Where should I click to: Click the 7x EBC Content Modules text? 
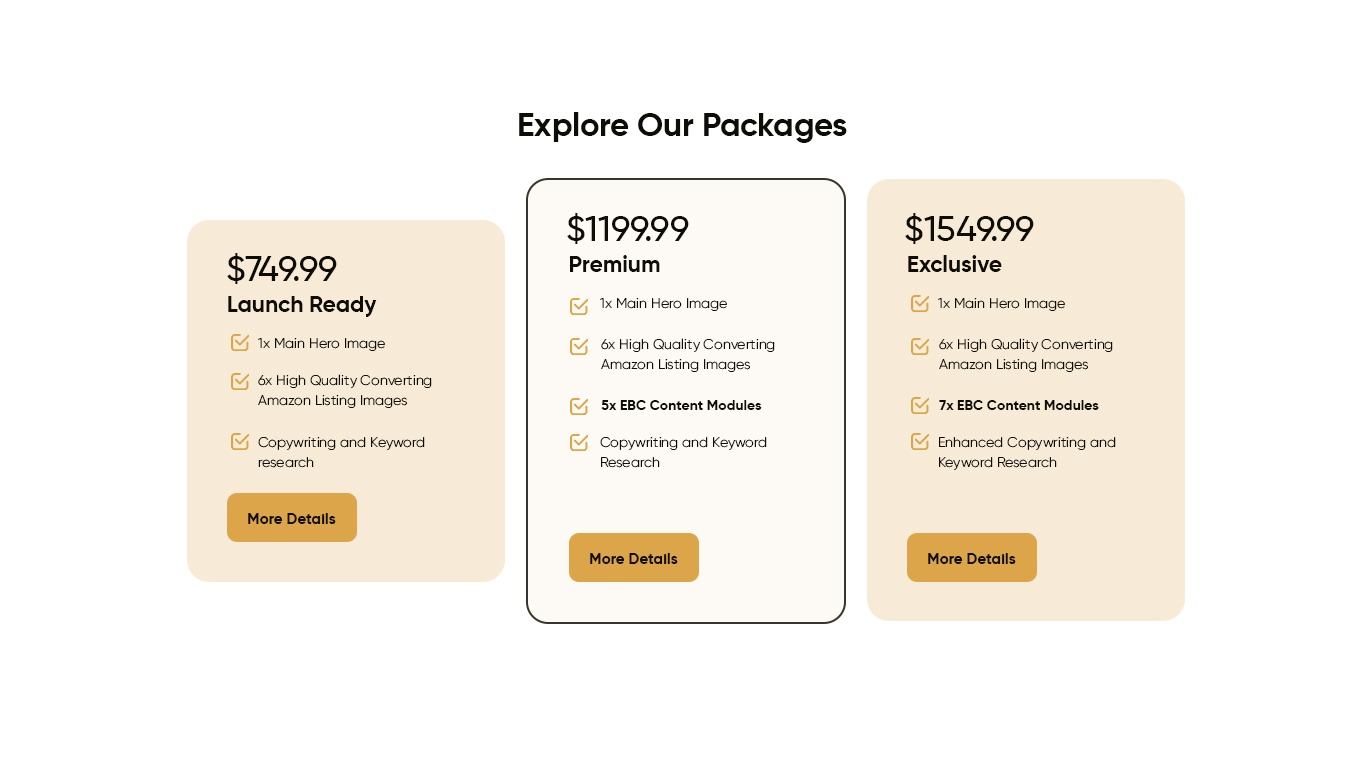click(x=1018, y=405)
